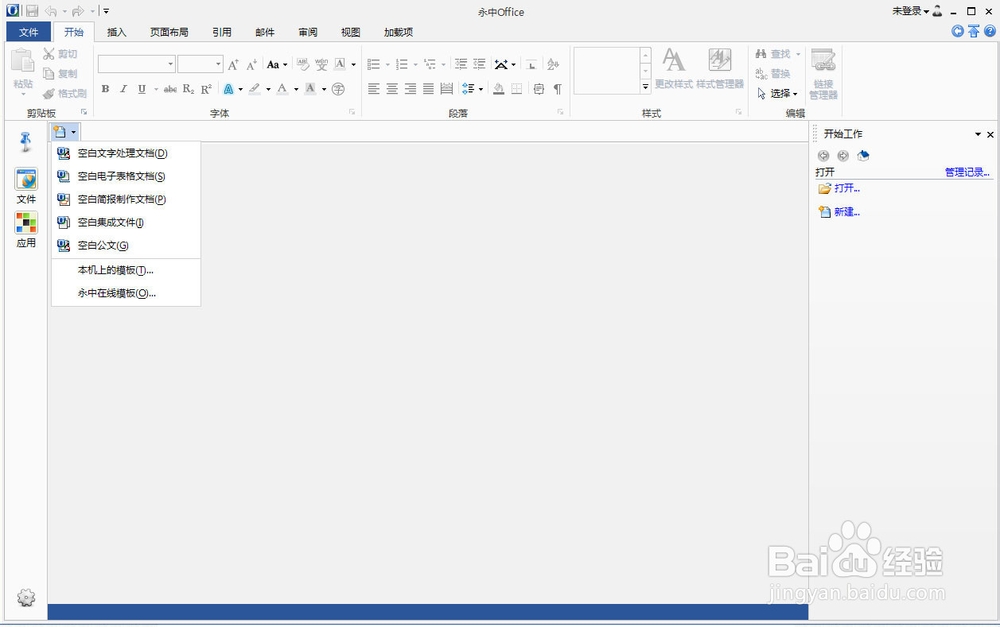Screen dimensions: 1000x627
Task: Click the show paragraph marks ¶ icon
Action: click(557, 89)
